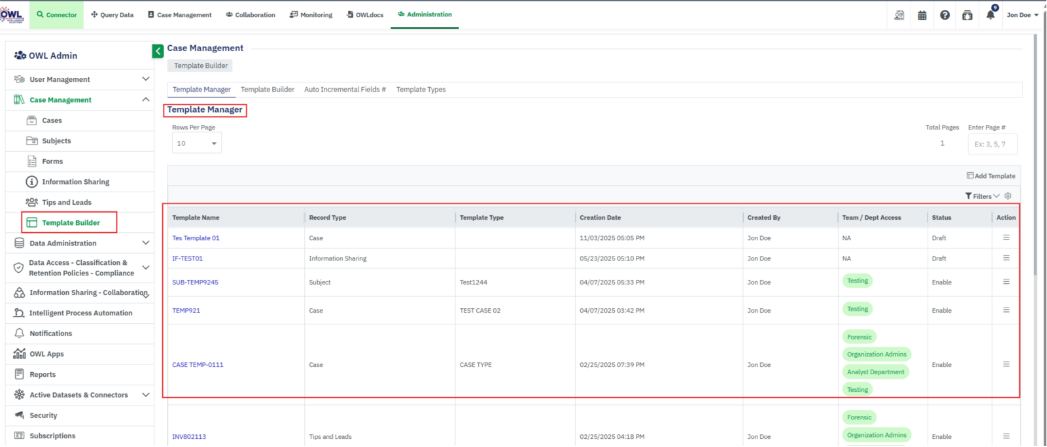Click the Add Template button
The height and width of the screenshot is (447, 1047).
991,175
